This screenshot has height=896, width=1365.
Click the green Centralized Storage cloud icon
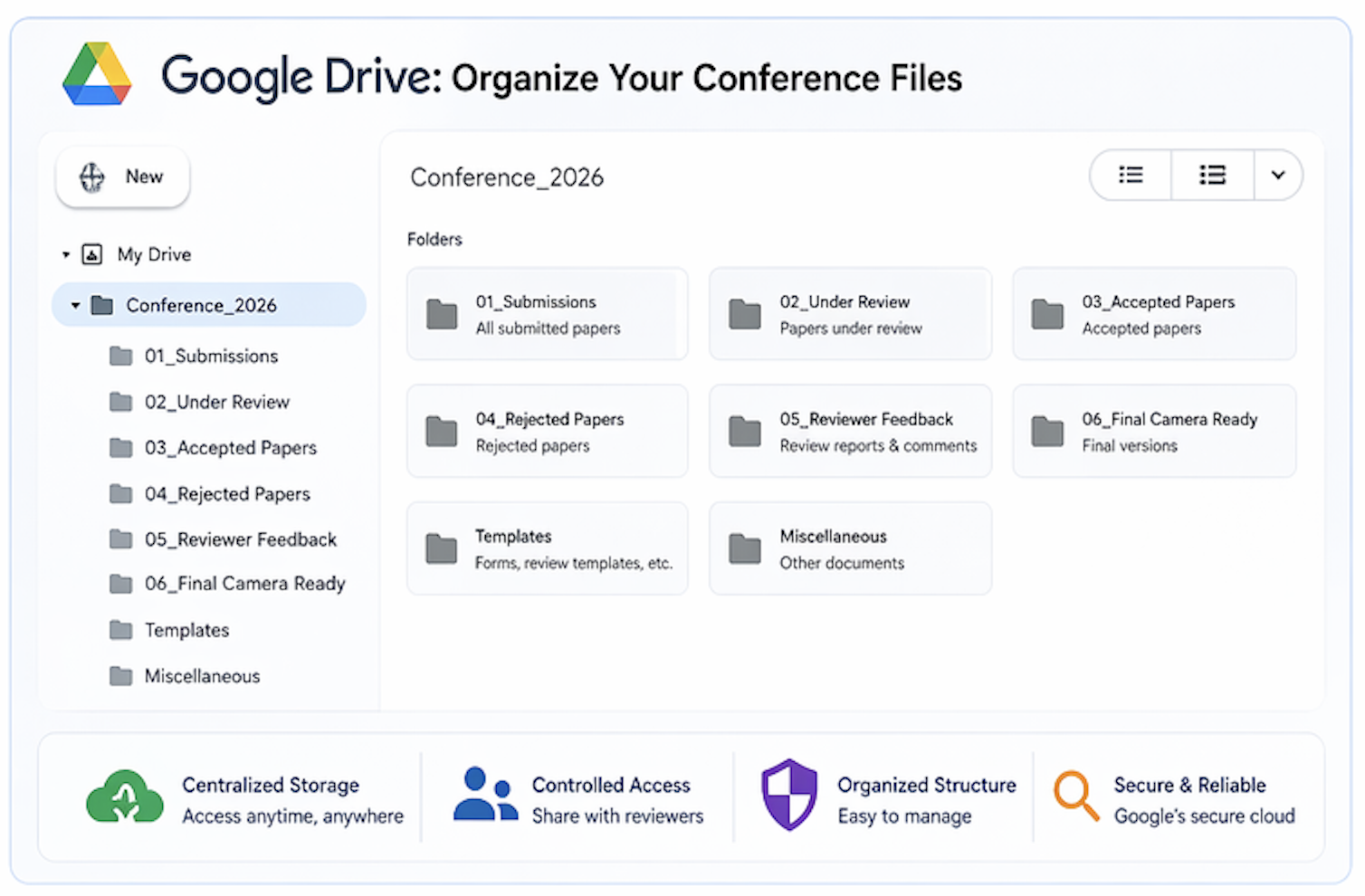click(125, 796)
